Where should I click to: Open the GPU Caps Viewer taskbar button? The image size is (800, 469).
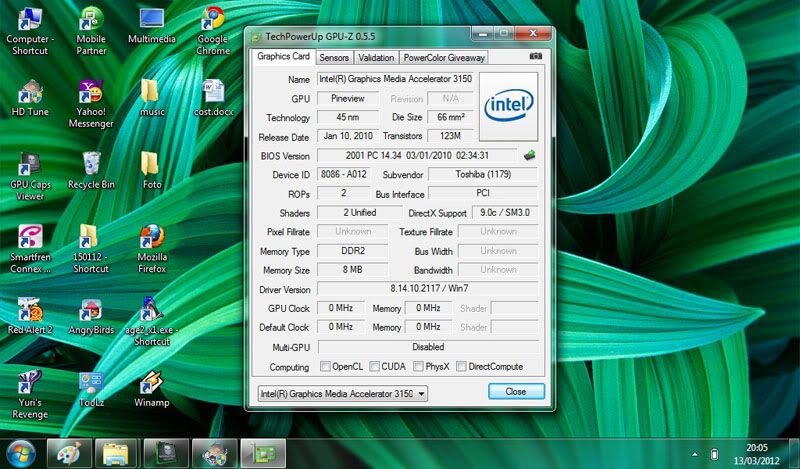pos(166,454)
